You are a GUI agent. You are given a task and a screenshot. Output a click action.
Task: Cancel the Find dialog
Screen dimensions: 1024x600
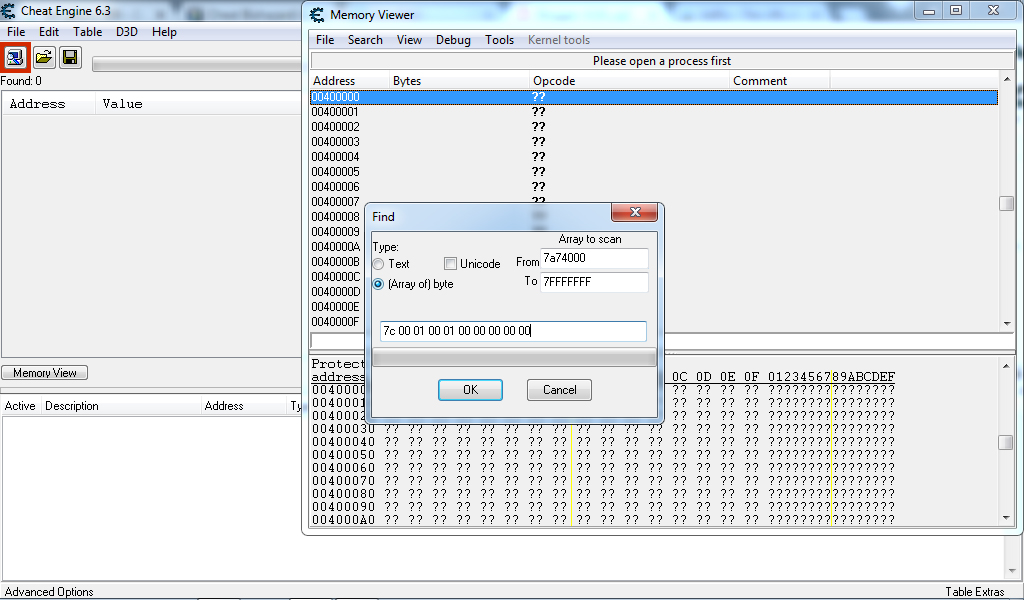tap(560, 390)
